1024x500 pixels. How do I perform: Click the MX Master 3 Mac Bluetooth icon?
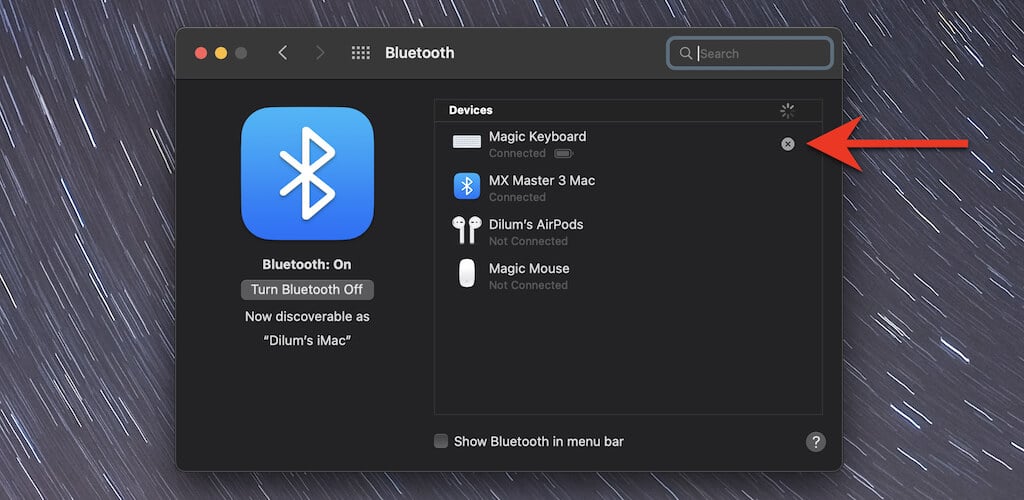(467, 186)
